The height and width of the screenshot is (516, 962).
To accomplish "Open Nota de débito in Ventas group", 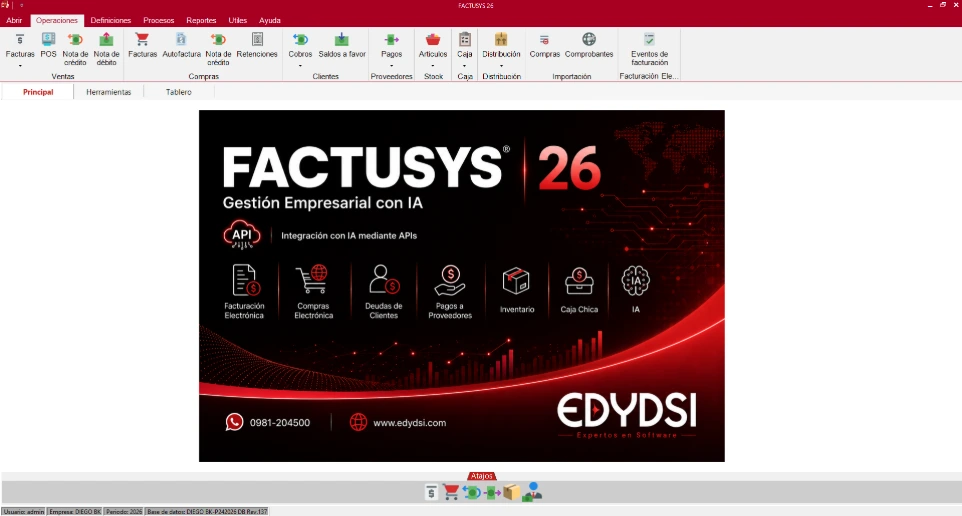I will [x=106, y=49].
